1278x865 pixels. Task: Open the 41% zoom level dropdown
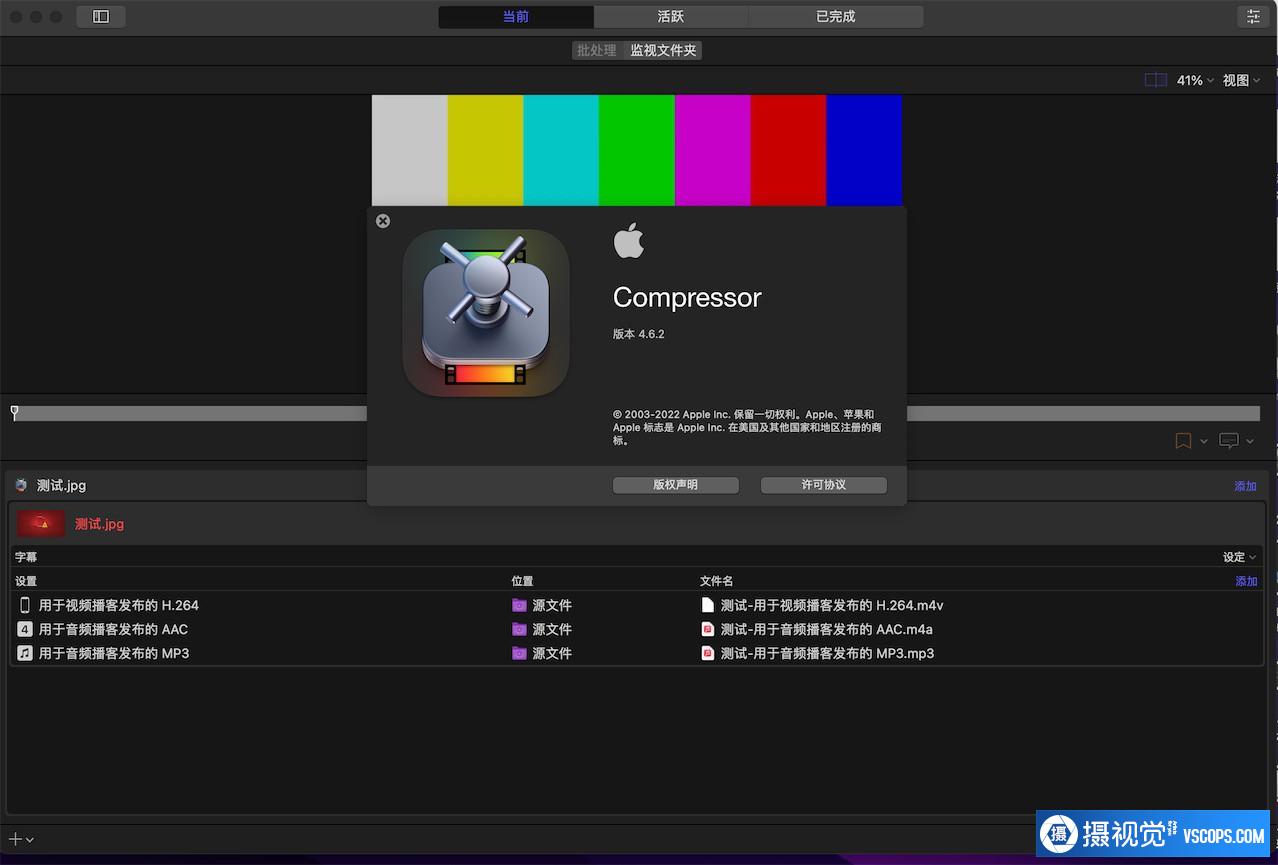click(1195, 80)
